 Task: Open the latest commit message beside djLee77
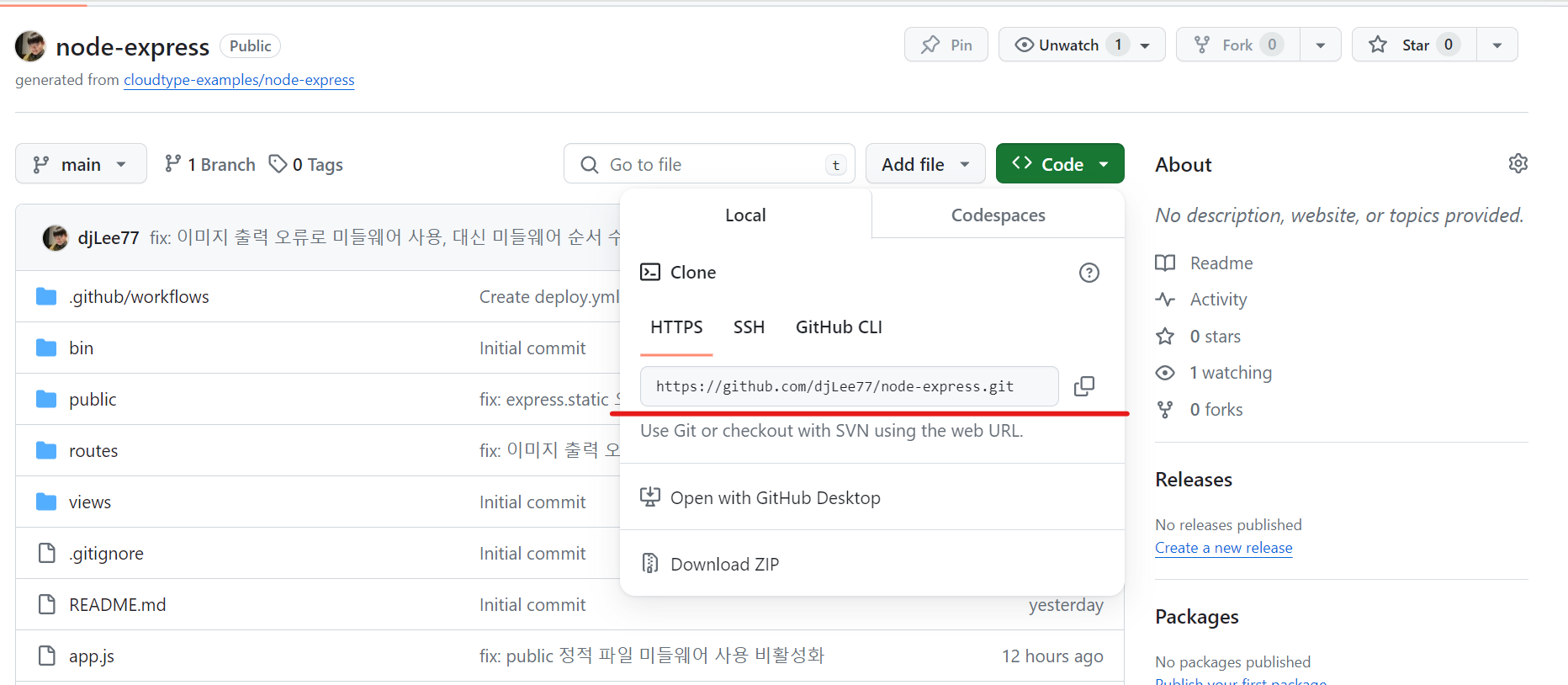(384, 237)
